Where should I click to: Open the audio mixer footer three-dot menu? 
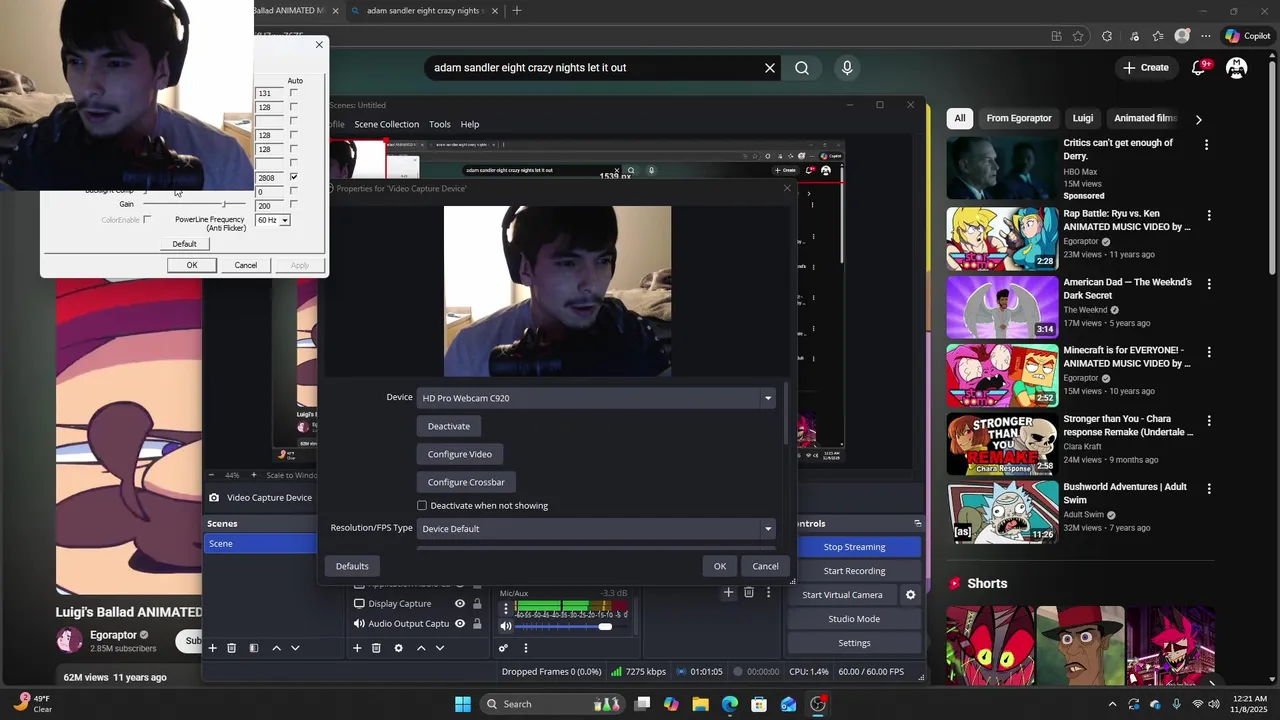526,648
